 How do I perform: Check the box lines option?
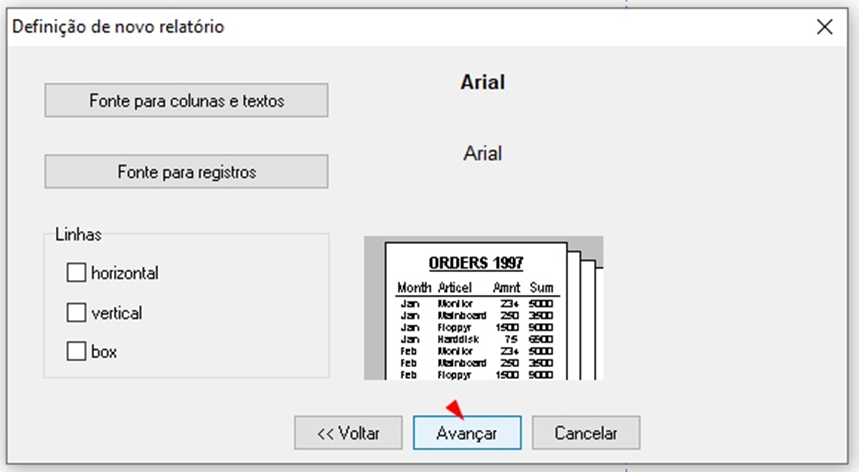pyautogui.click(x=76, y=352)
